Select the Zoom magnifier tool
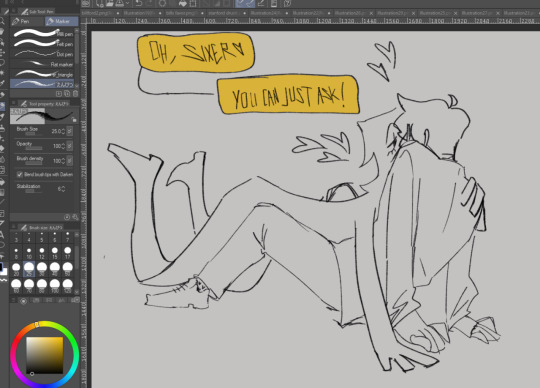540x388 pixels. click(2, 21)
